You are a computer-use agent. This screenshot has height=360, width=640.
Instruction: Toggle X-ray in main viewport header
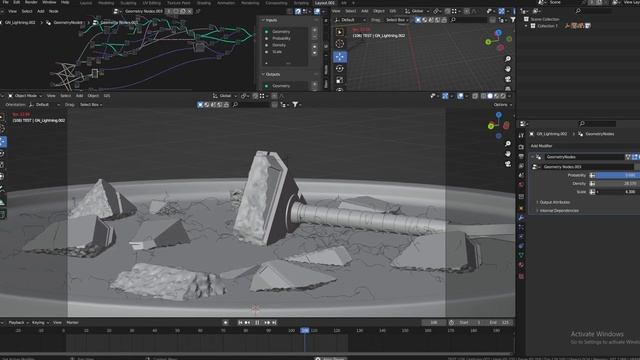[x=475, y=96]
